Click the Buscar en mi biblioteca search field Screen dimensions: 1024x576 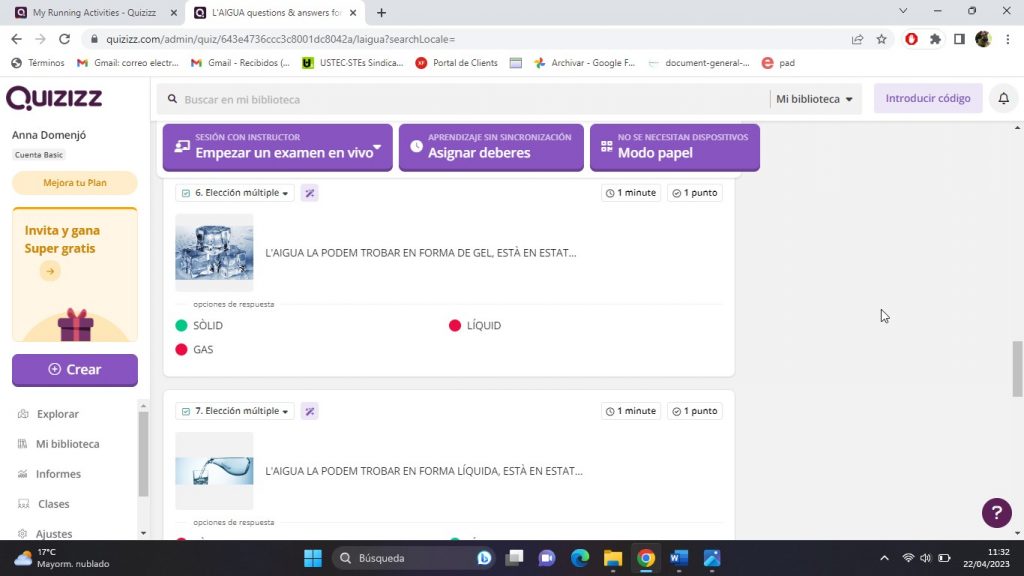pos(460,99)
